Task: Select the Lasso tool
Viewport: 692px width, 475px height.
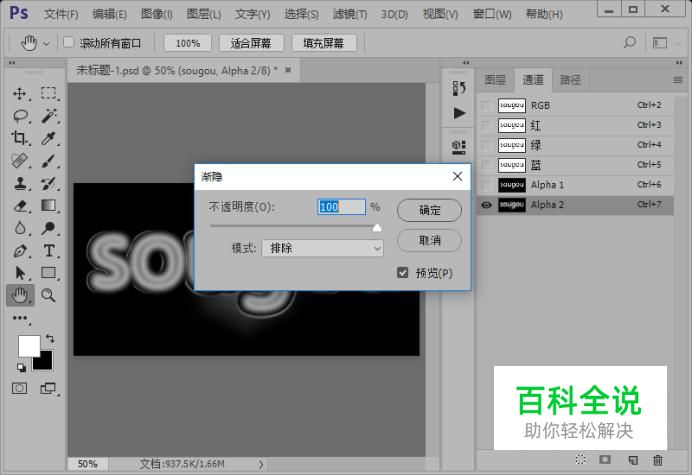Action: tap(20, 116)
